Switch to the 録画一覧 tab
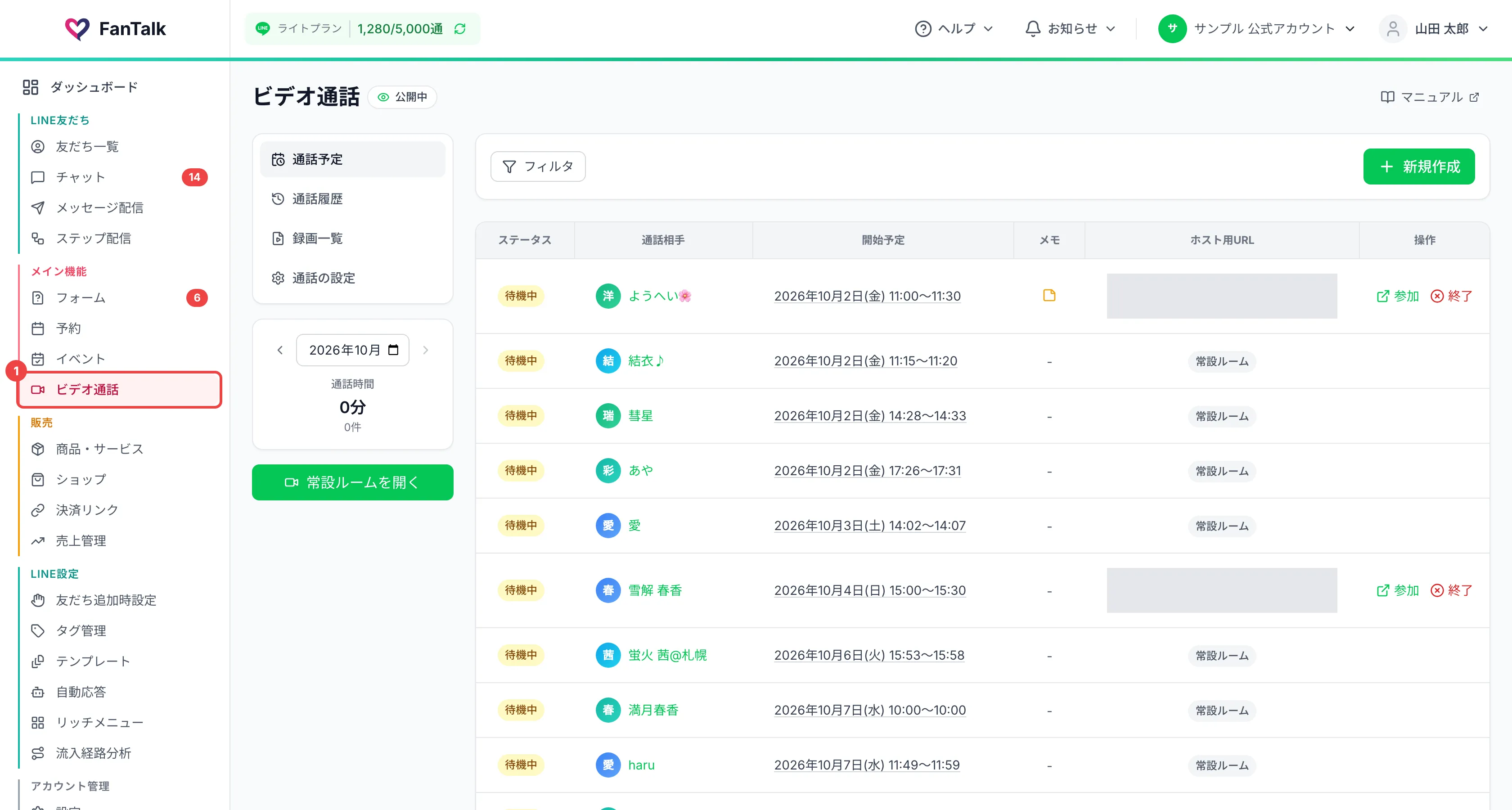Viewport: 1512px width, 810px height. click(352, 238)
